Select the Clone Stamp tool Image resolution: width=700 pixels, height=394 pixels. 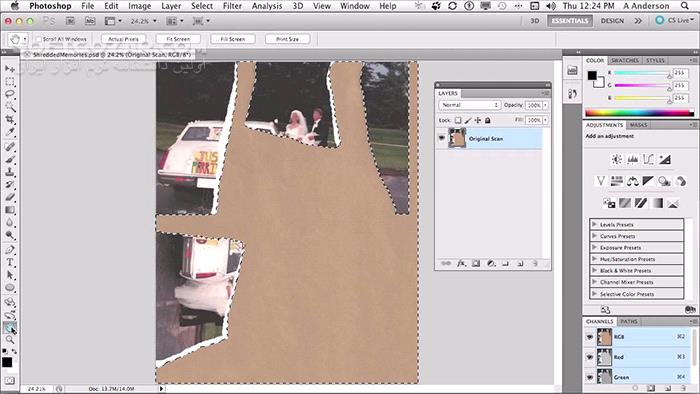coord(10,172)
